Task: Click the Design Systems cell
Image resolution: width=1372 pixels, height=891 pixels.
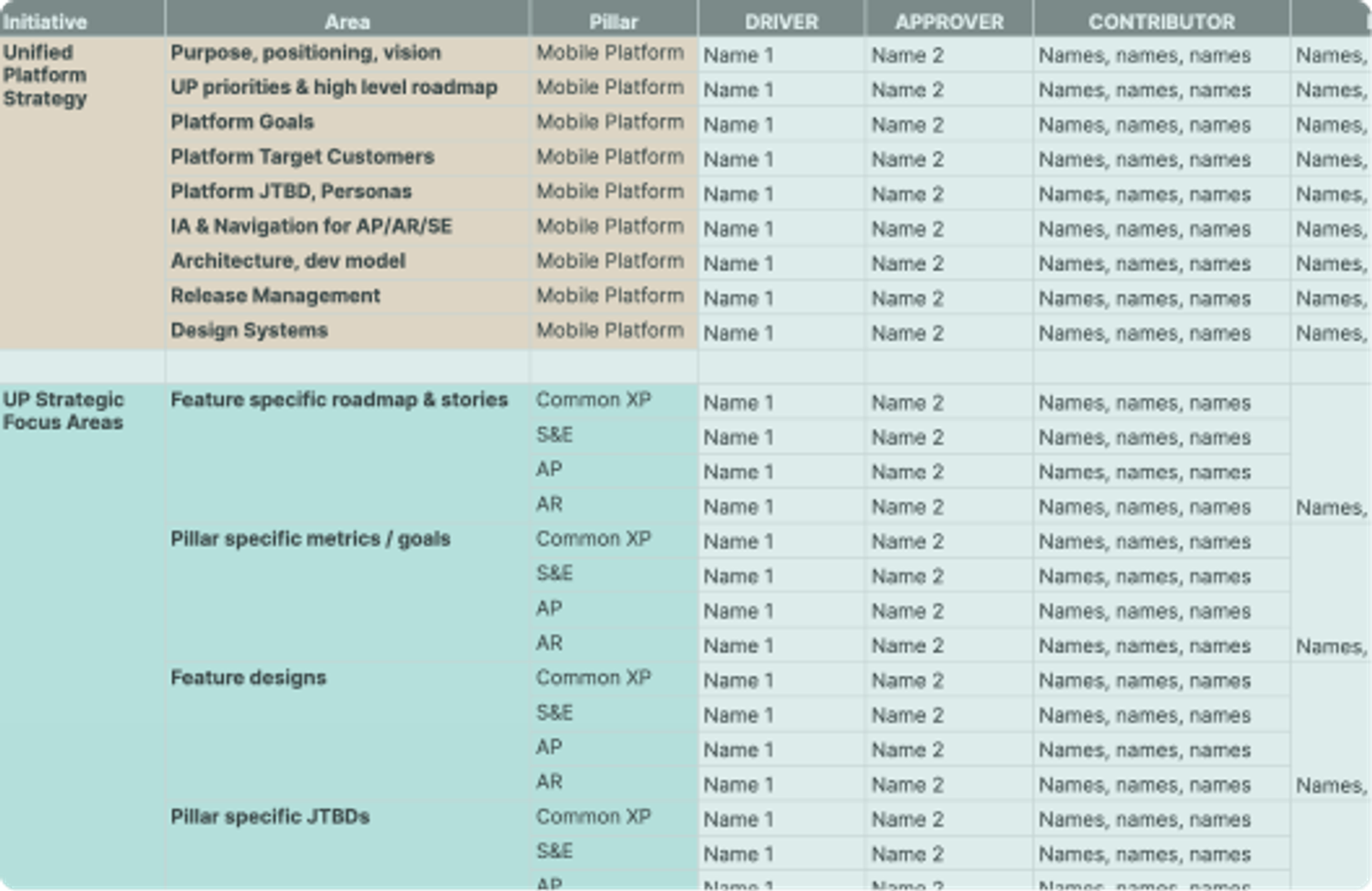Action: tap(249, 330)
